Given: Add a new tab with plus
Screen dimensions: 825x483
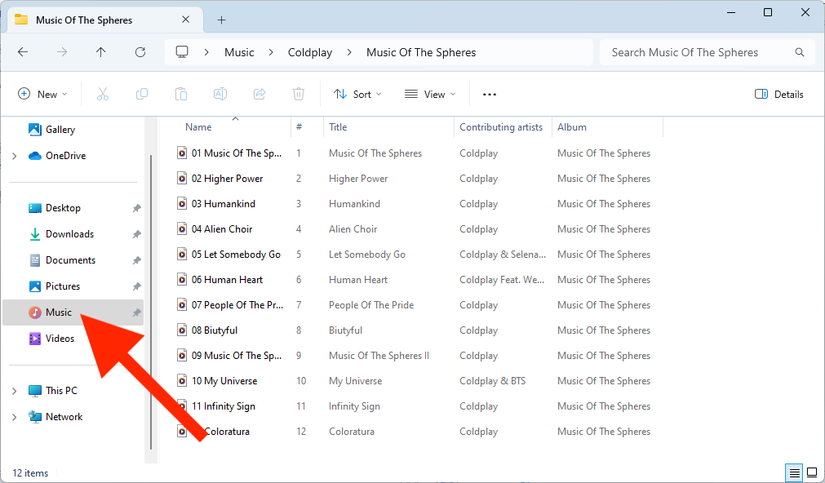Looking at the screenshot, I should 222,20.
